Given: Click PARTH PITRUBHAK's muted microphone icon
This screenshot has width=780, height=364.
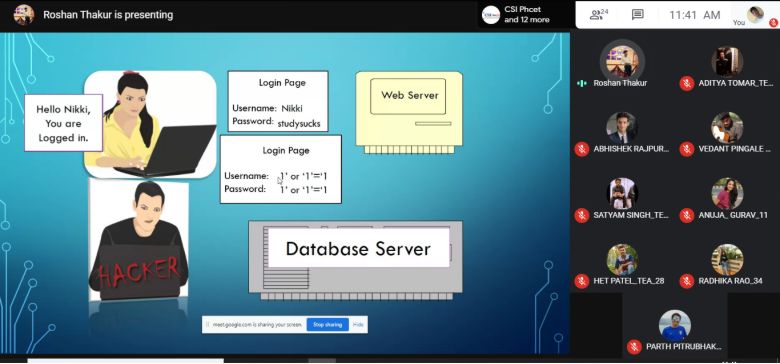Looking at the screenshot, I should (634, 347).
